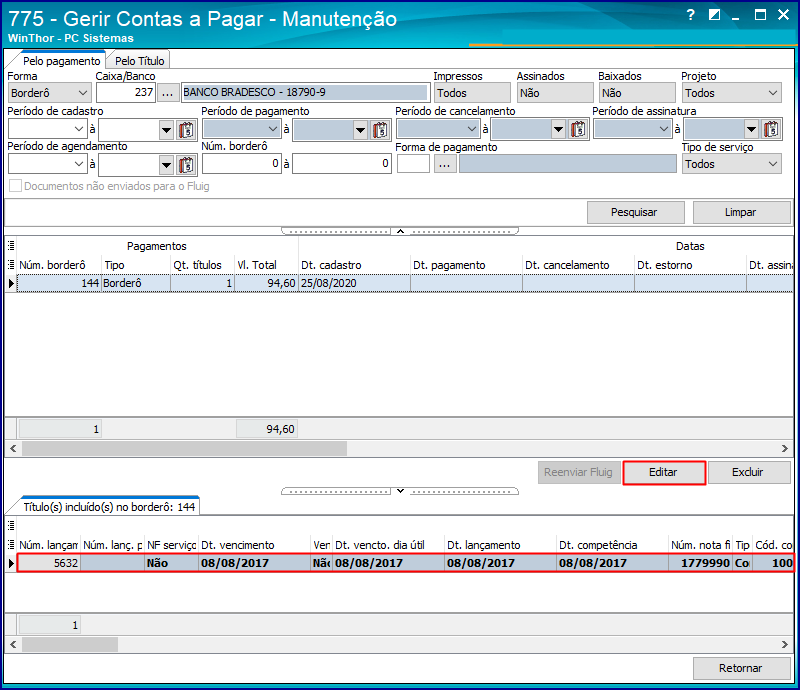Collapse the titles panel using down chevron
Screen dimensions: 800x690
coord(401,491)
